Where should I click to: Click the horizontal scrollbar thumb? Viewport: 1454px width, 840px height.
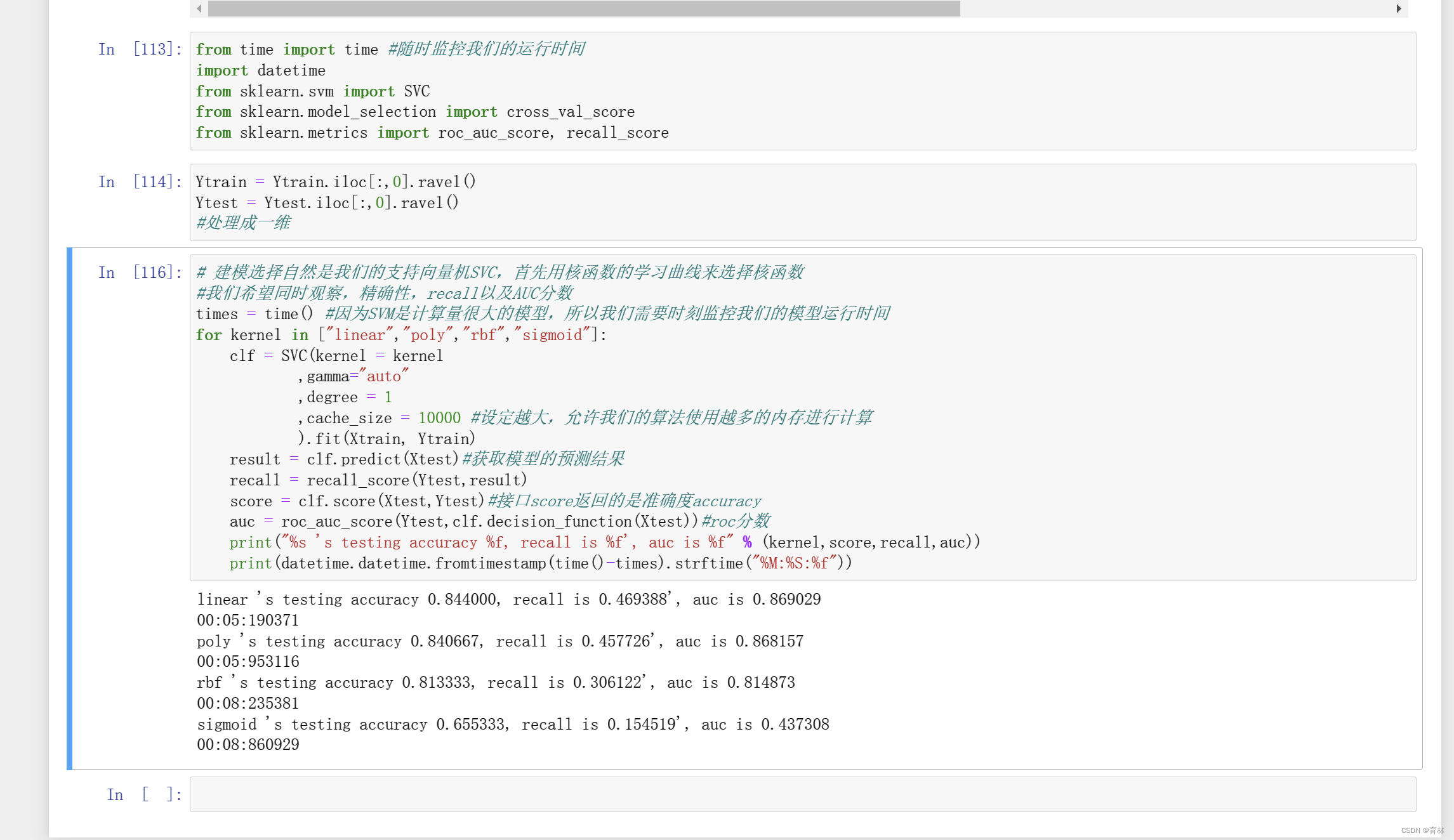point(584,8)
